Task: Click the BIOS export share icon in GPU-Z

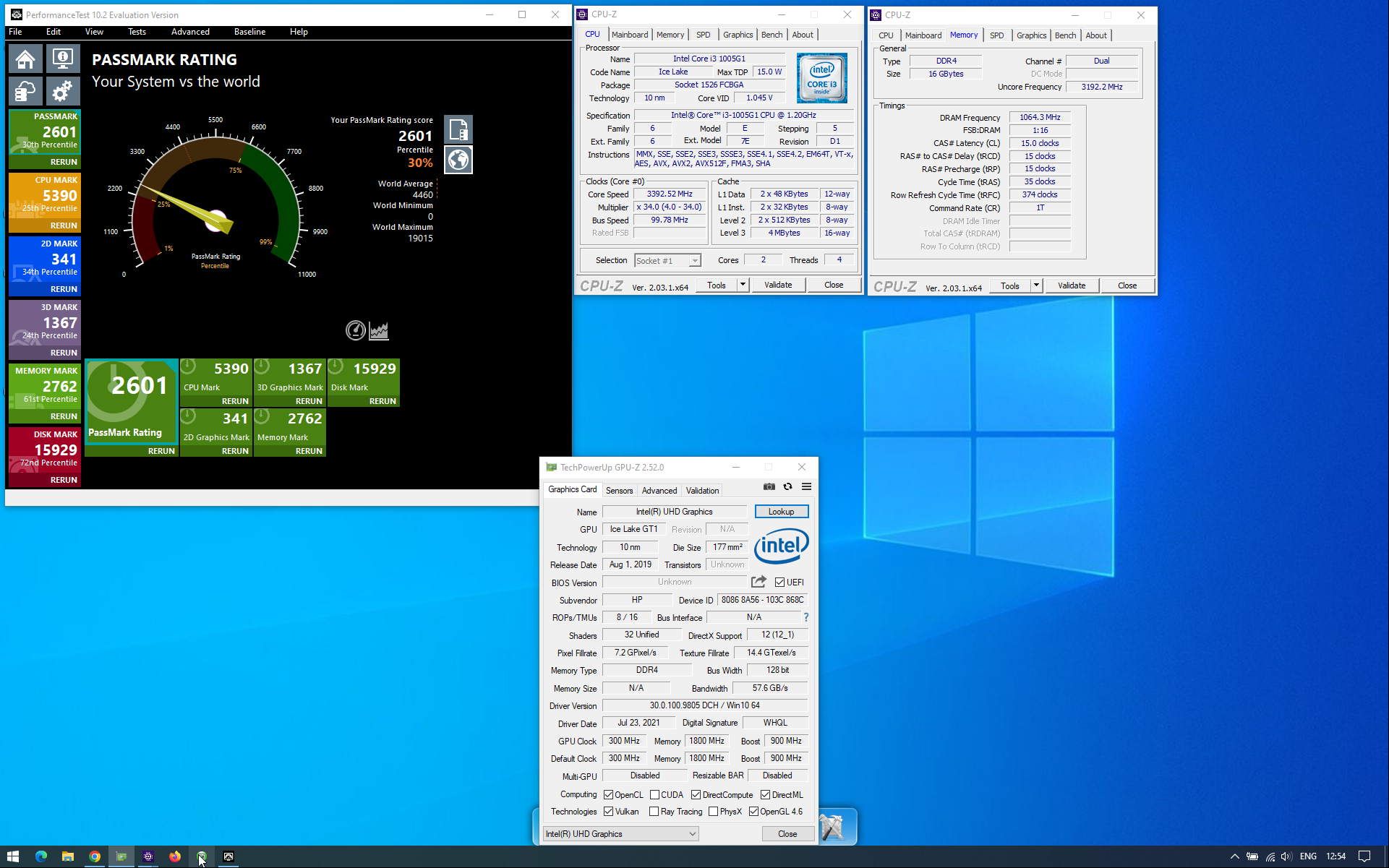Action: pyautogui.click(x=758, y=582)
